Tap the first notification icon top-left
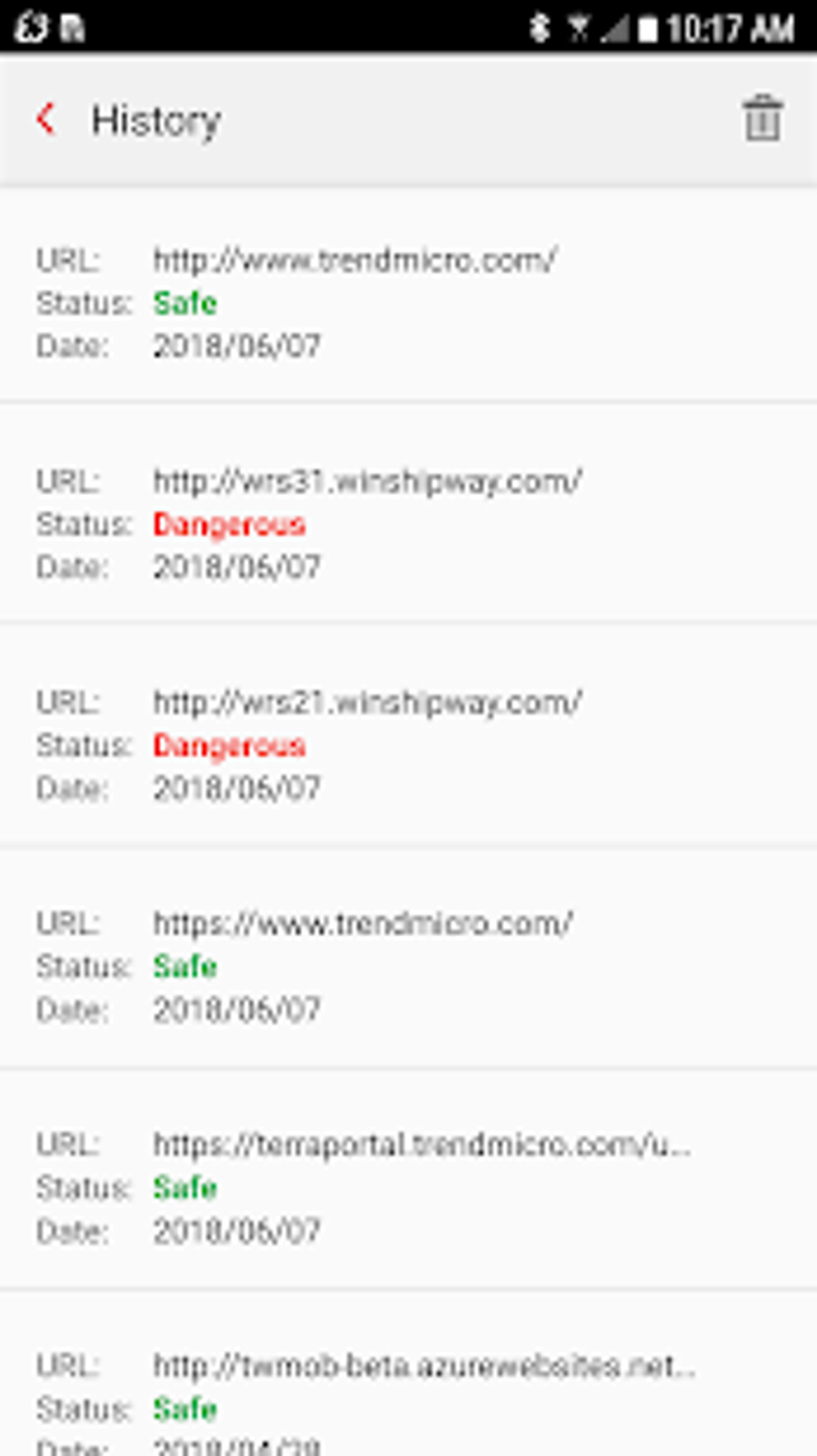817x1456 pixels. [32, 28]
